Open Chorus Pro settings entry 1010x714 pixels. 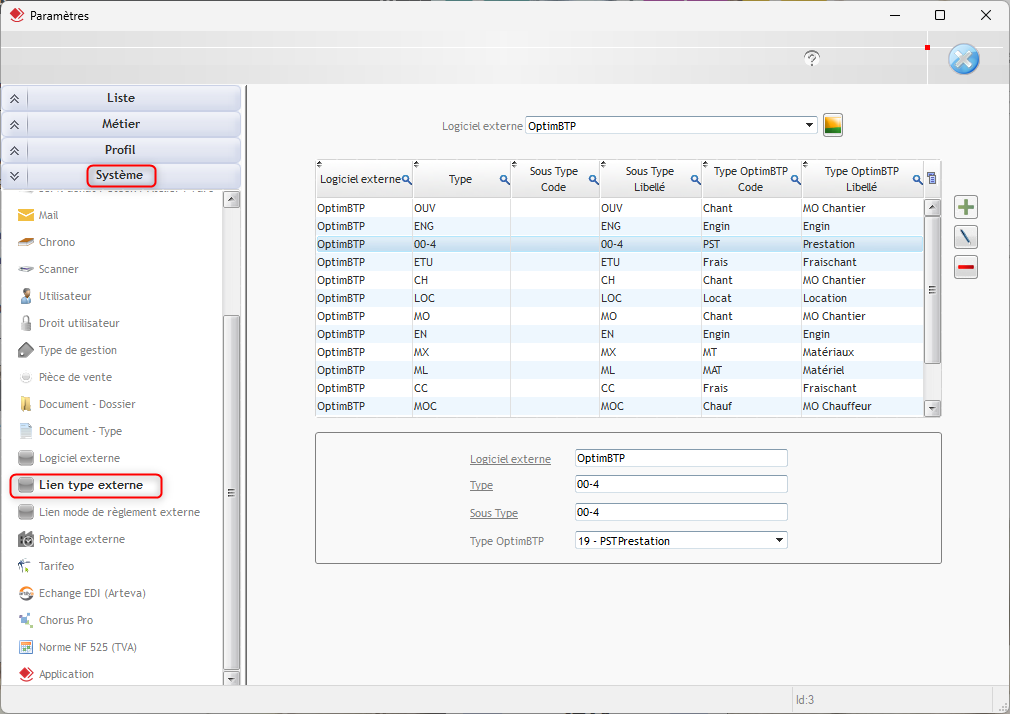66,620
